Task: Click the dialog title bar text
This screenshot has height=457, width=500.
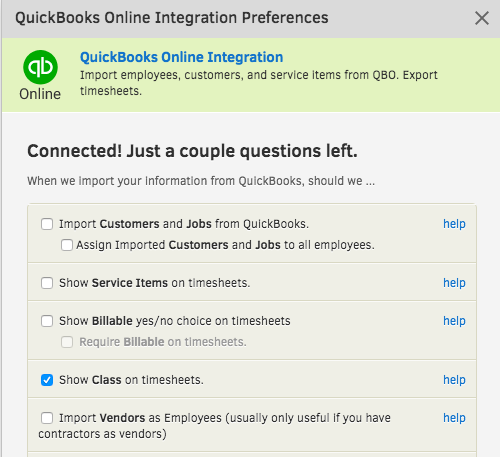Action: click(x=172, y=18)
